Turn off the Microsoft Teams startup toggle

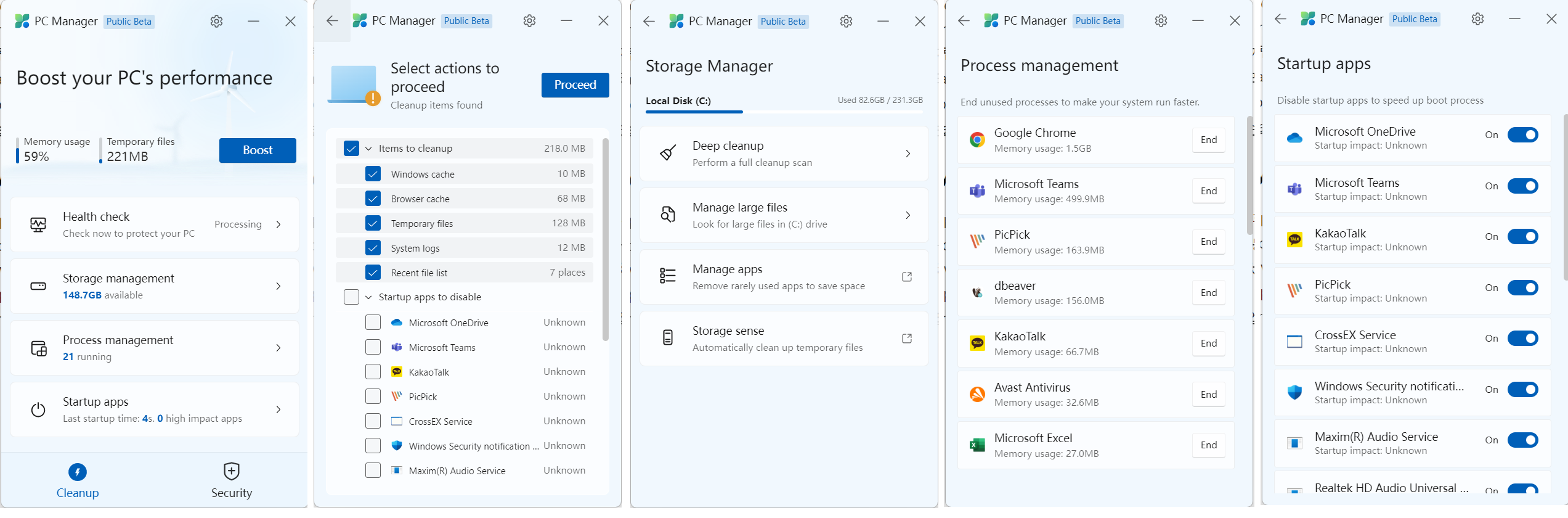coord(1522,186)
